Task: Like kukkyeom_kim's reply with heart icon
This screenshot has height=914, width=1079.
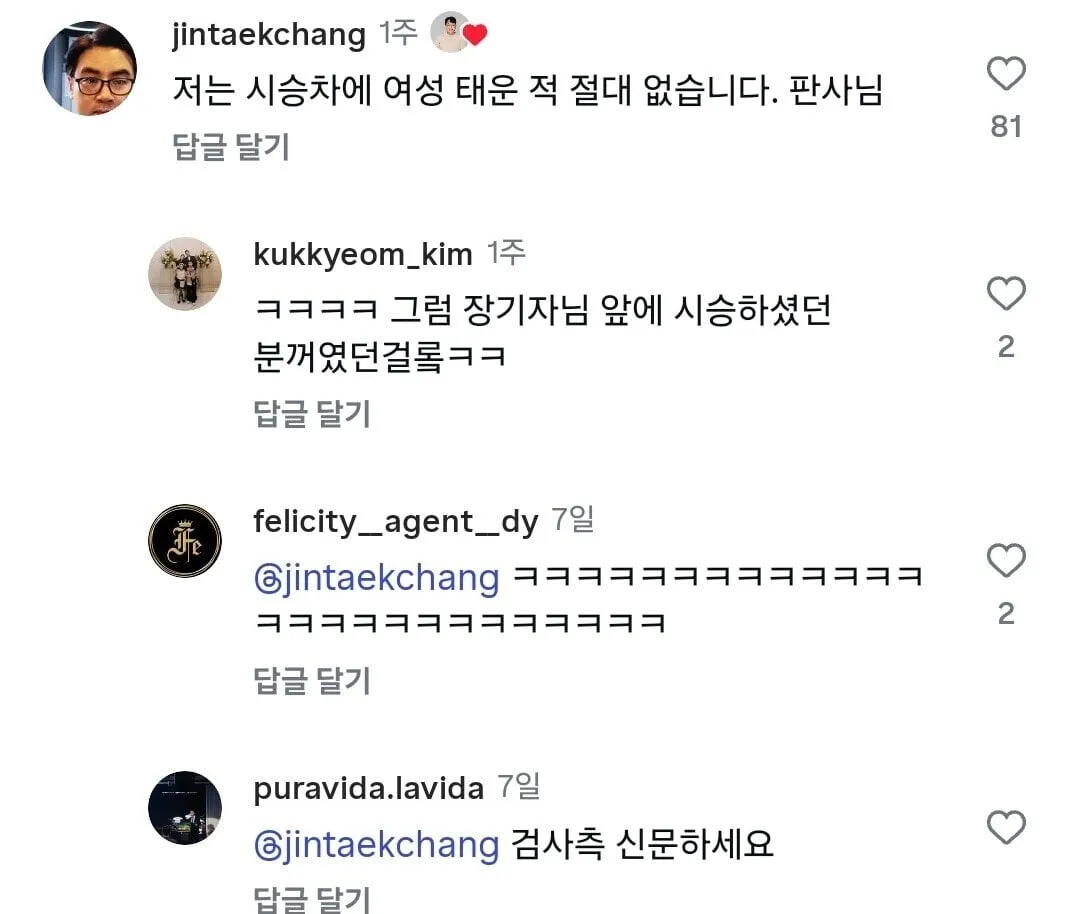Action: (1006, 294)
